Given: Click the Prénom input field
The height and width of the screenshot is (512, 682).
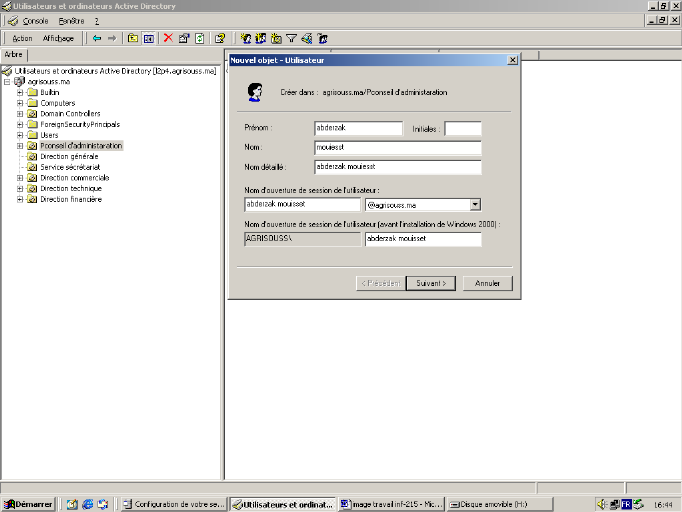Looking at the screenshot, I should [x=358, y=128].
